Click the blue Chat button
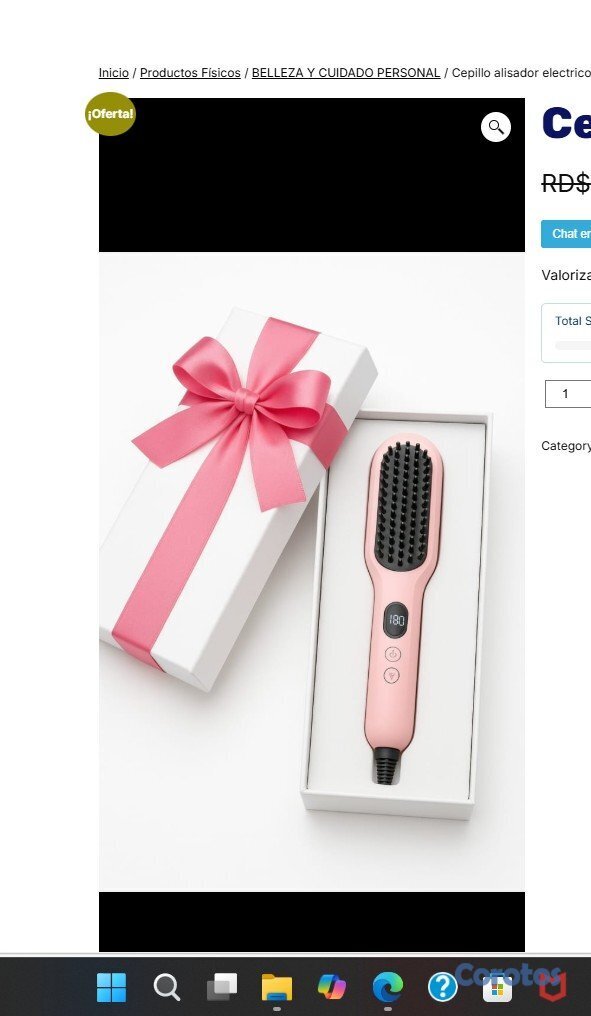 (x=566, y=234)
